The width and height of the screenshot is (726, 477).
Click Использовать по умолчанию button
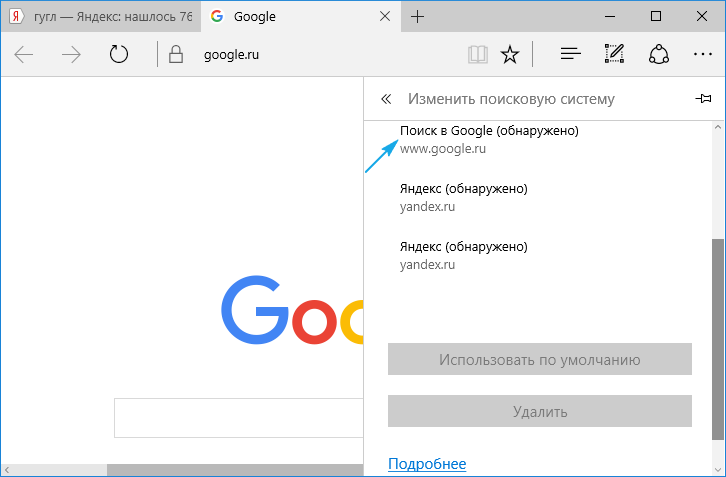[540, 359]
